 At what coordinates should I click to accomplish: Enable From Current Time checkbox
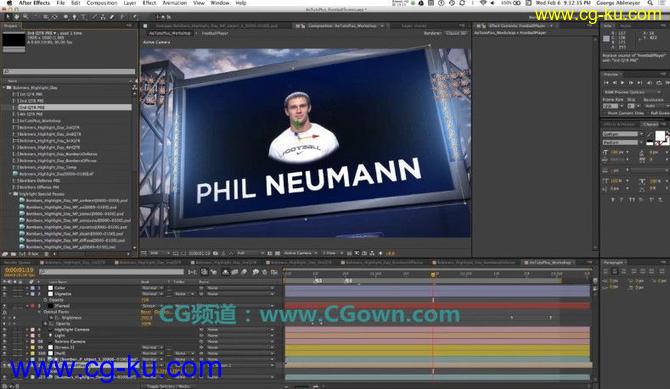[x=605, y=113]
